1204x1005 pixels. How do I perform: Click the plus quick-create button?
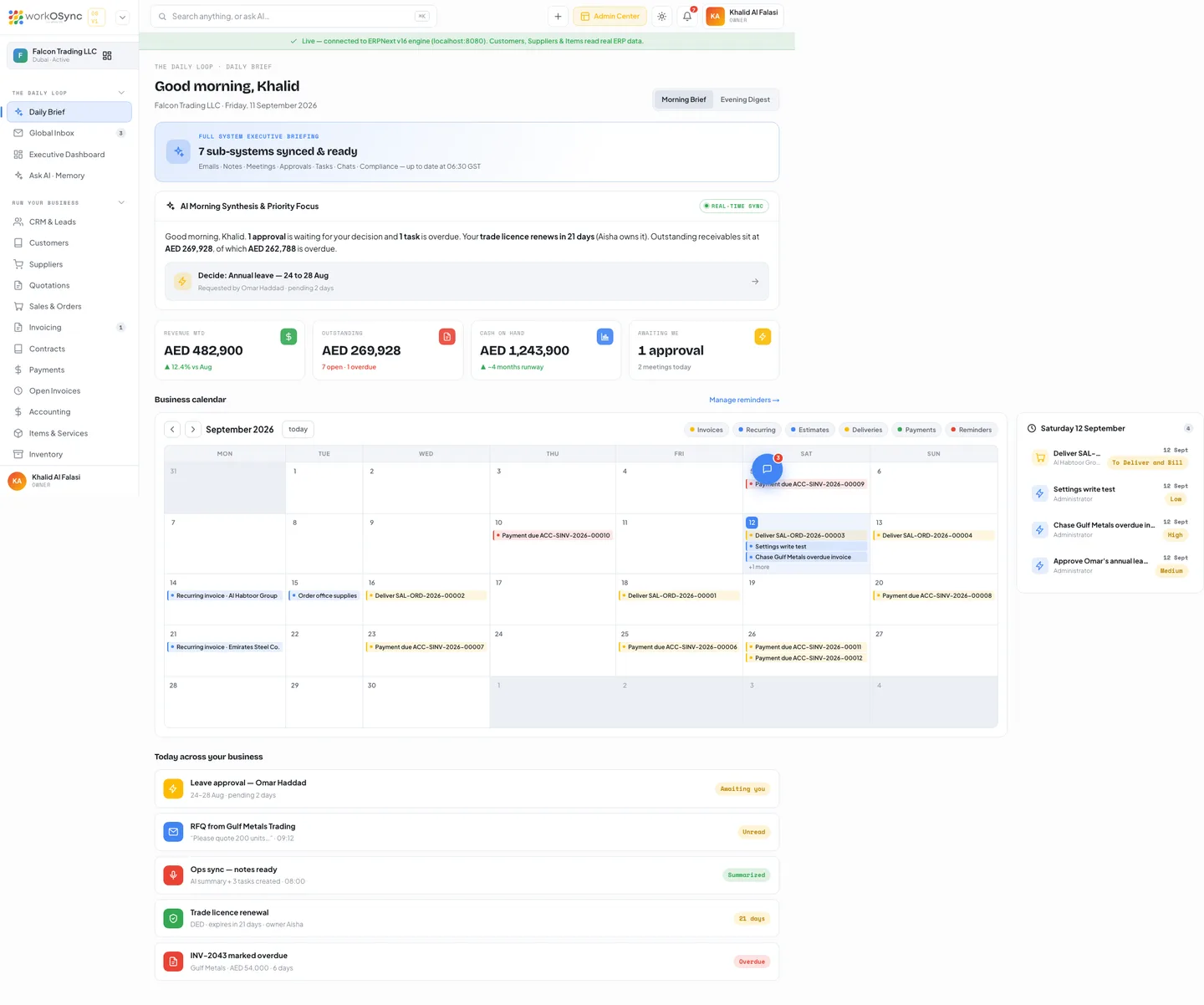(x=558, y=16)
